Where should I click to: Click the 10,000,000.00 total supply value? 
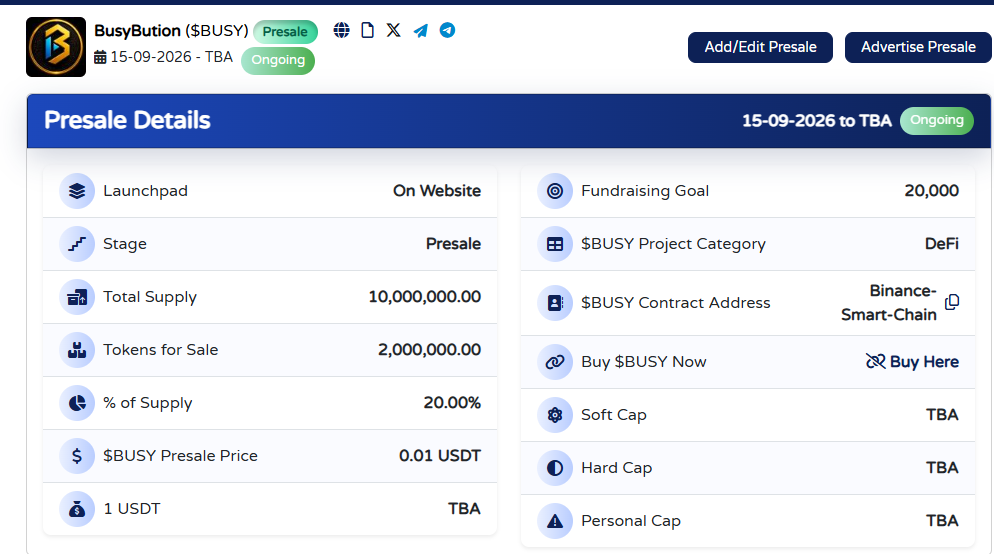point(425,297)
